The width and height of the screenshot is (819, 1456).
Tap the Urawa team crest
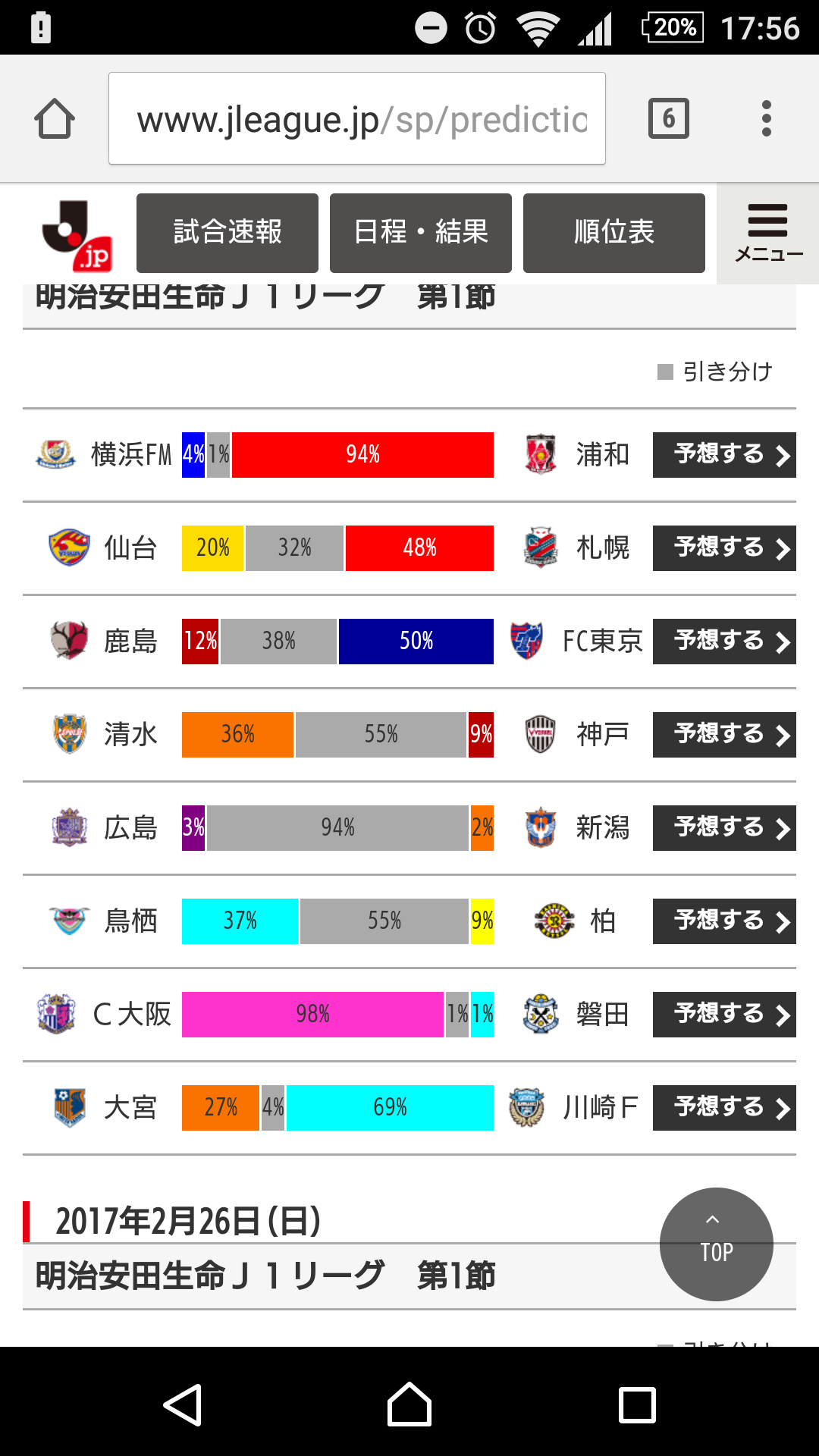coord(541,454)
